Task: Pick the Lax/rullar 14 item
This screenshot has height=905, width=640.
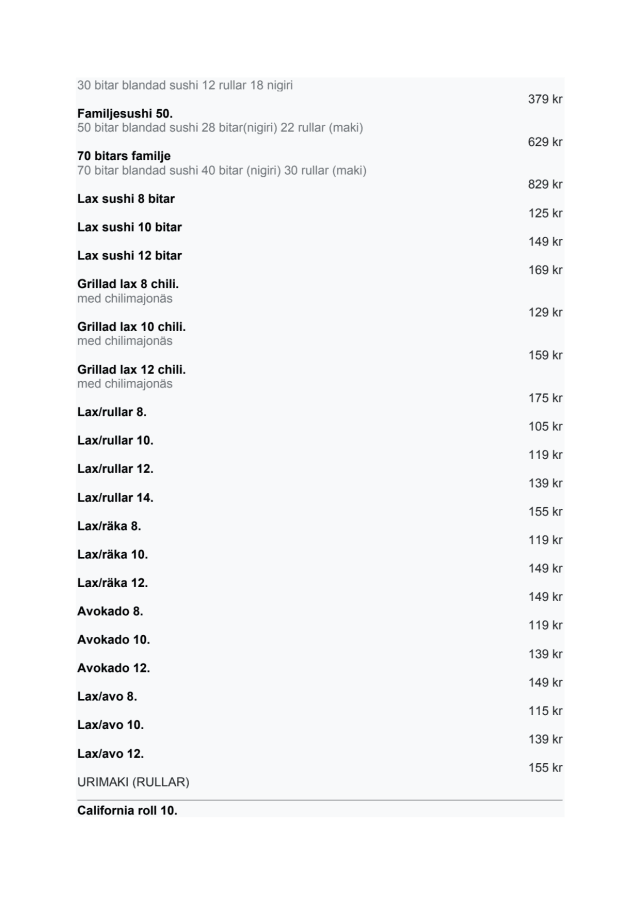Action: 115,497
